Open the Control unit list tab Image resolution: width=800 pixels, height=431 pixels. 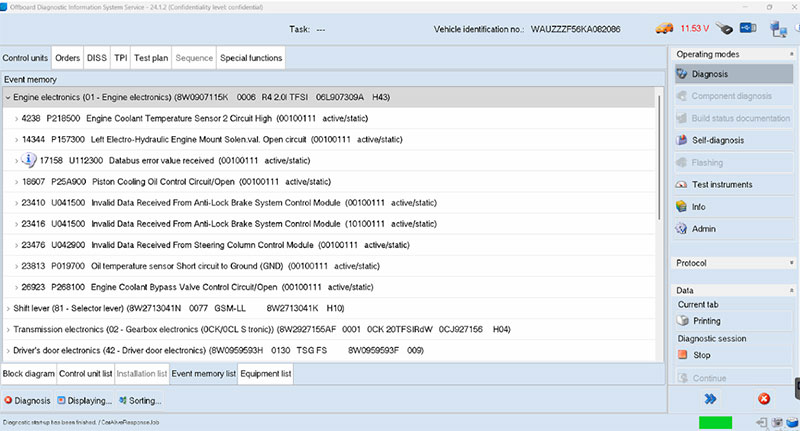click(x=85, y=374)
